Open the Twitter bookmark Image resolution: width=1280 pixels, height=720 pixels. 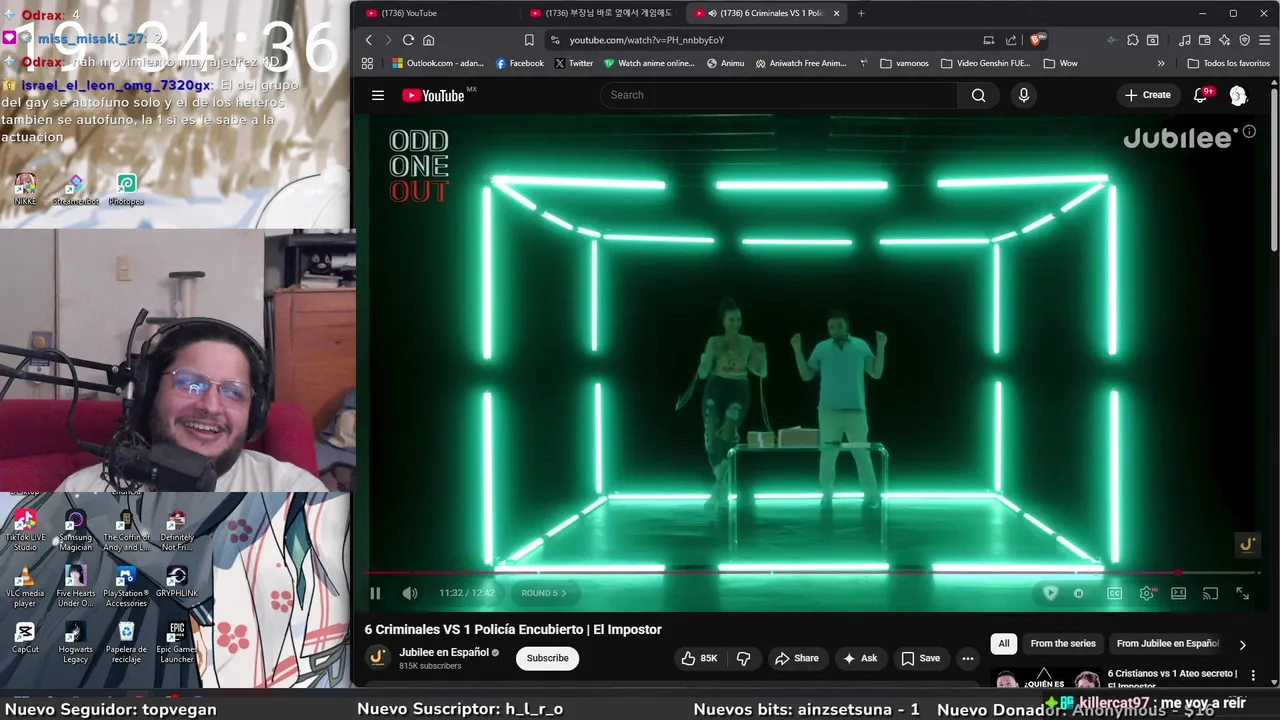(574, 63)
